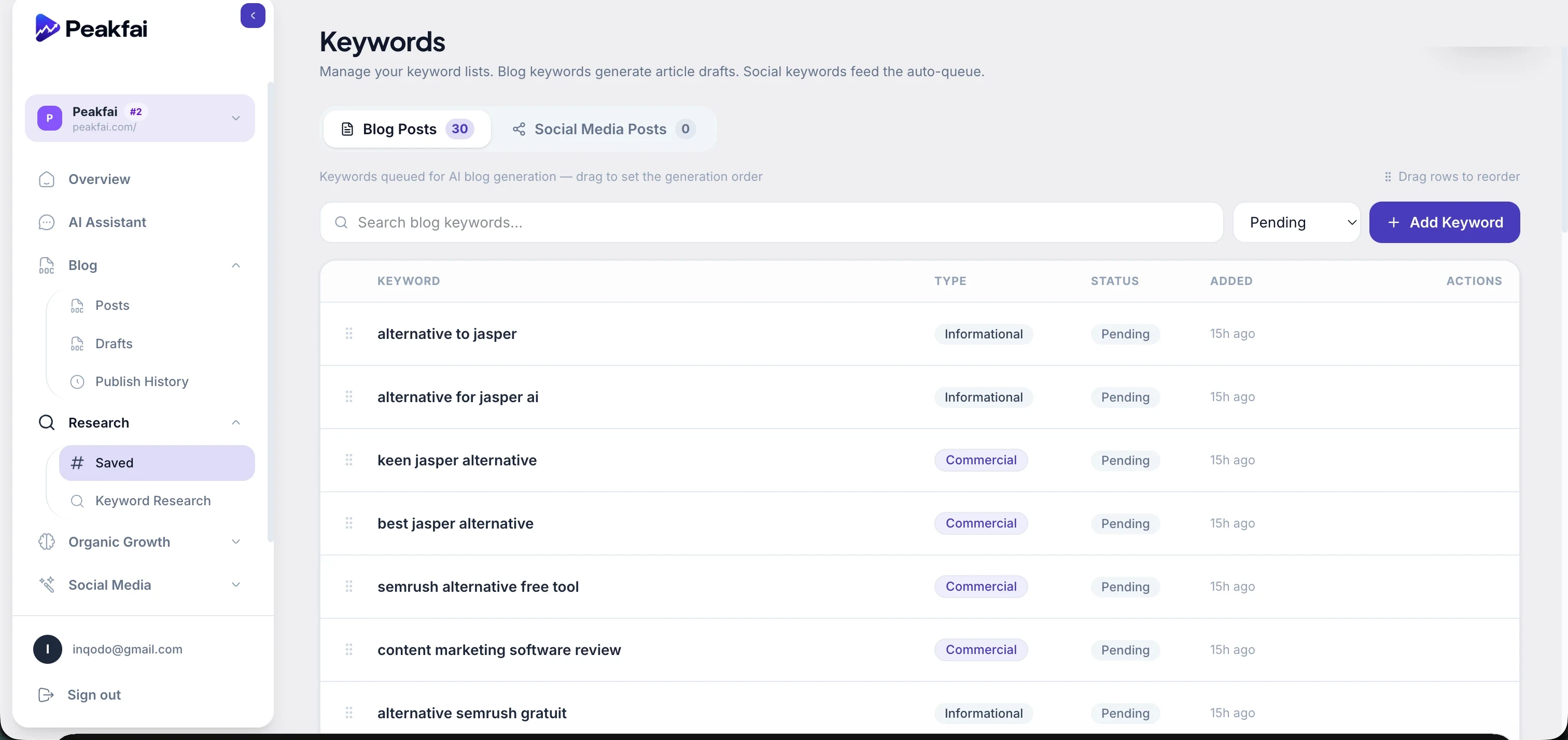Click the Social Media sparkle icon

[x=46, y=585]
